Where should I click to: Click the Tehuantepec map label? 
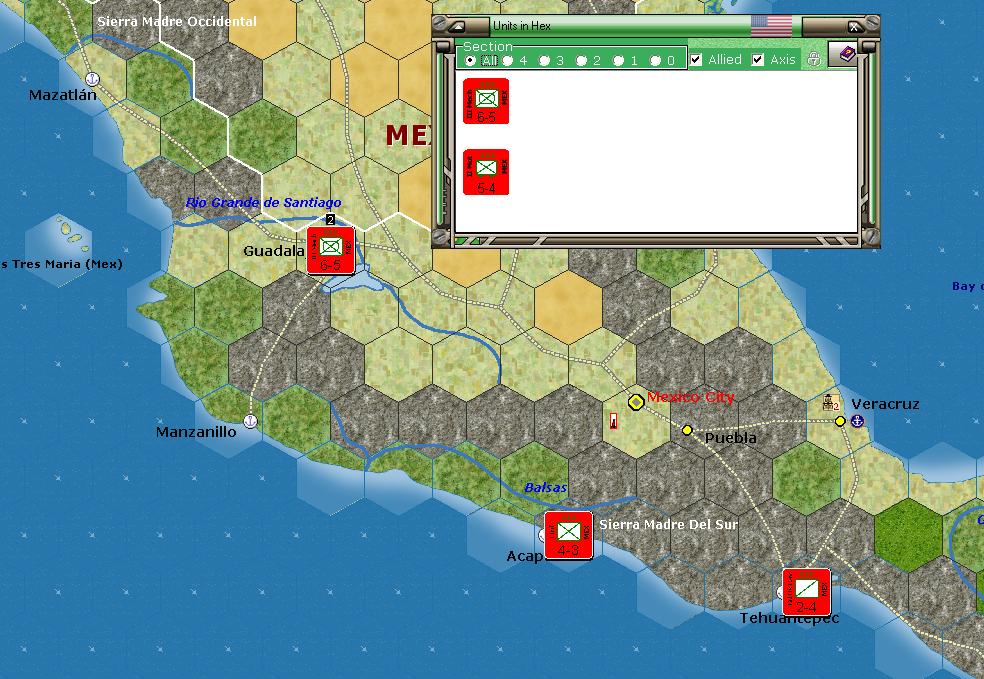pyautogui.click(x=789, y=618)
